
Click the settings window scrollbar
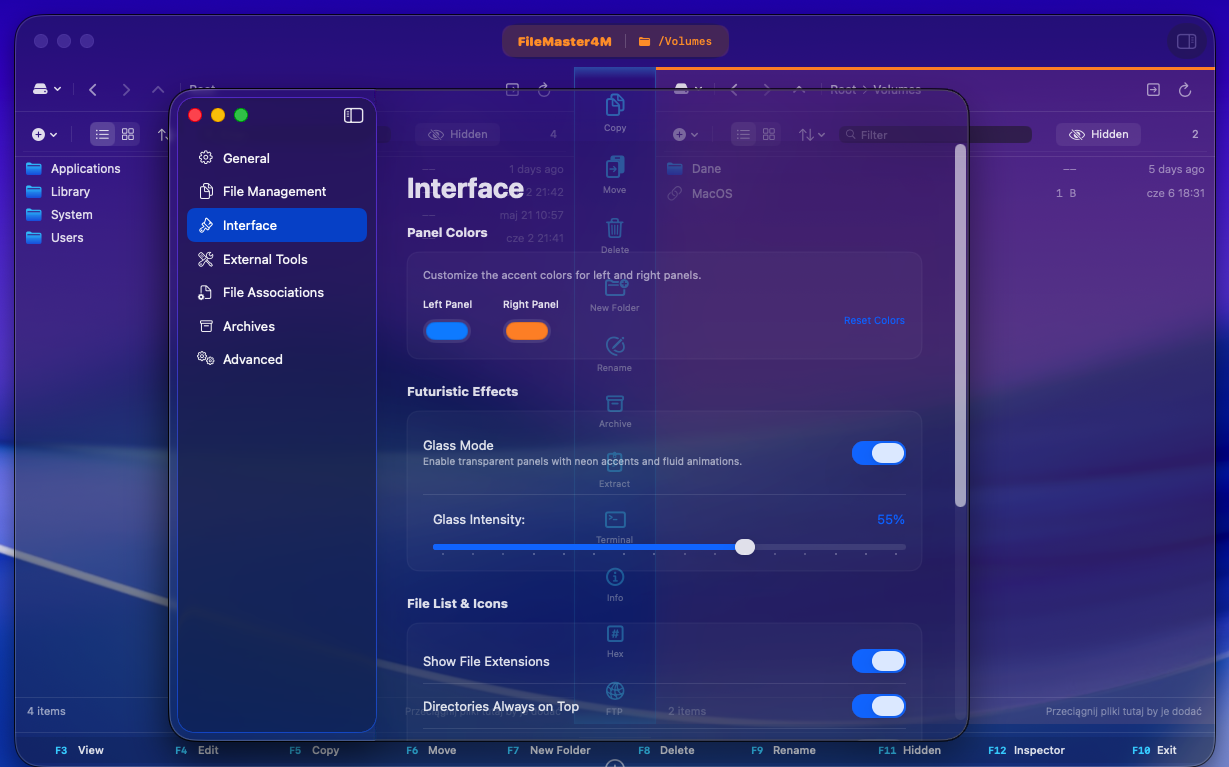coord(960,325)
